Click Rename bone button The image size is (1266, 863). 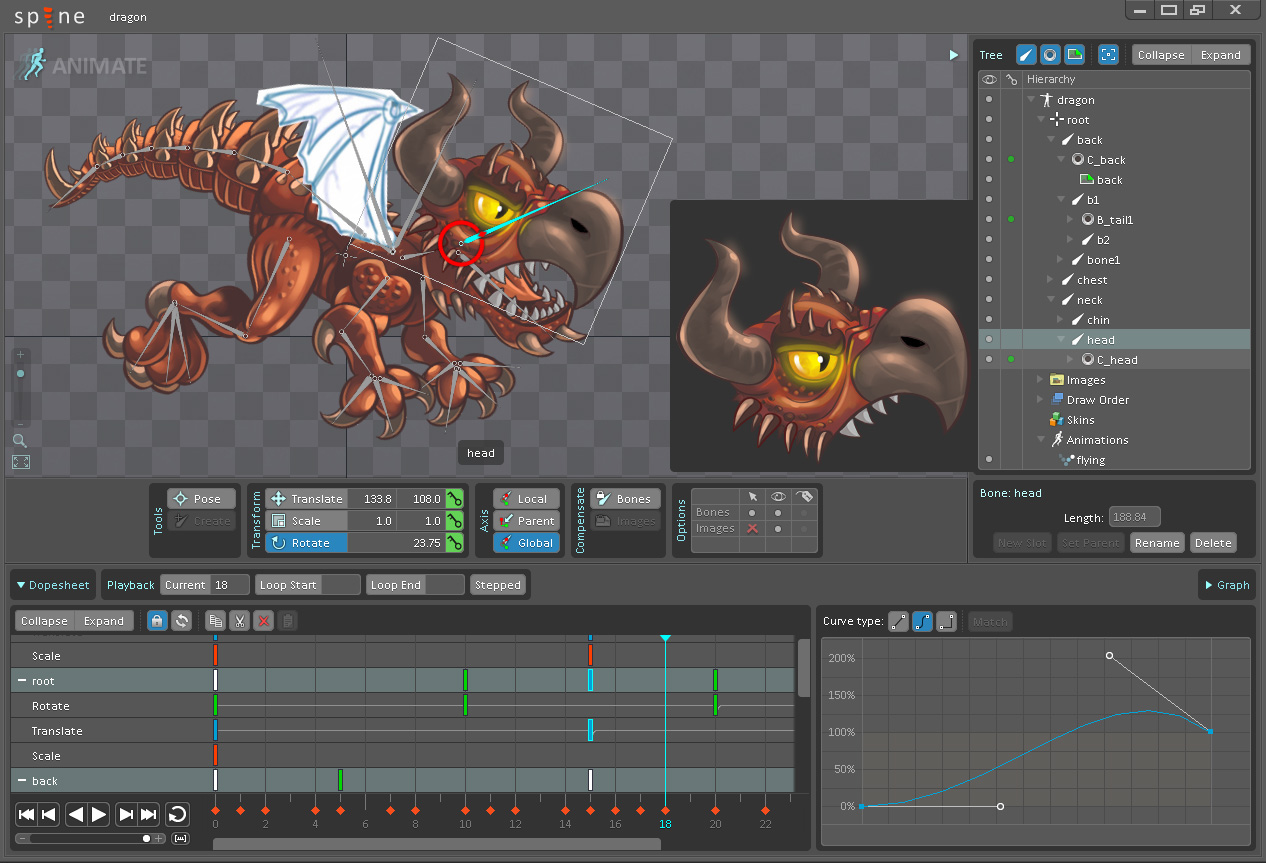coord(1157,543)
